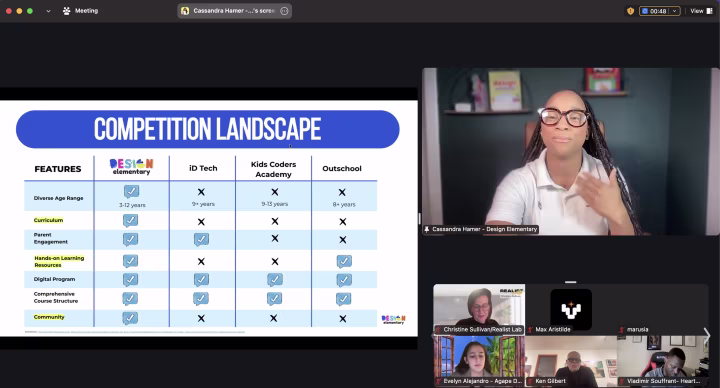Click the Outschool checkmark for Comprehensive Course Structure
The height and width of the screenshot is (388, 720).
(x=343, y=299)
